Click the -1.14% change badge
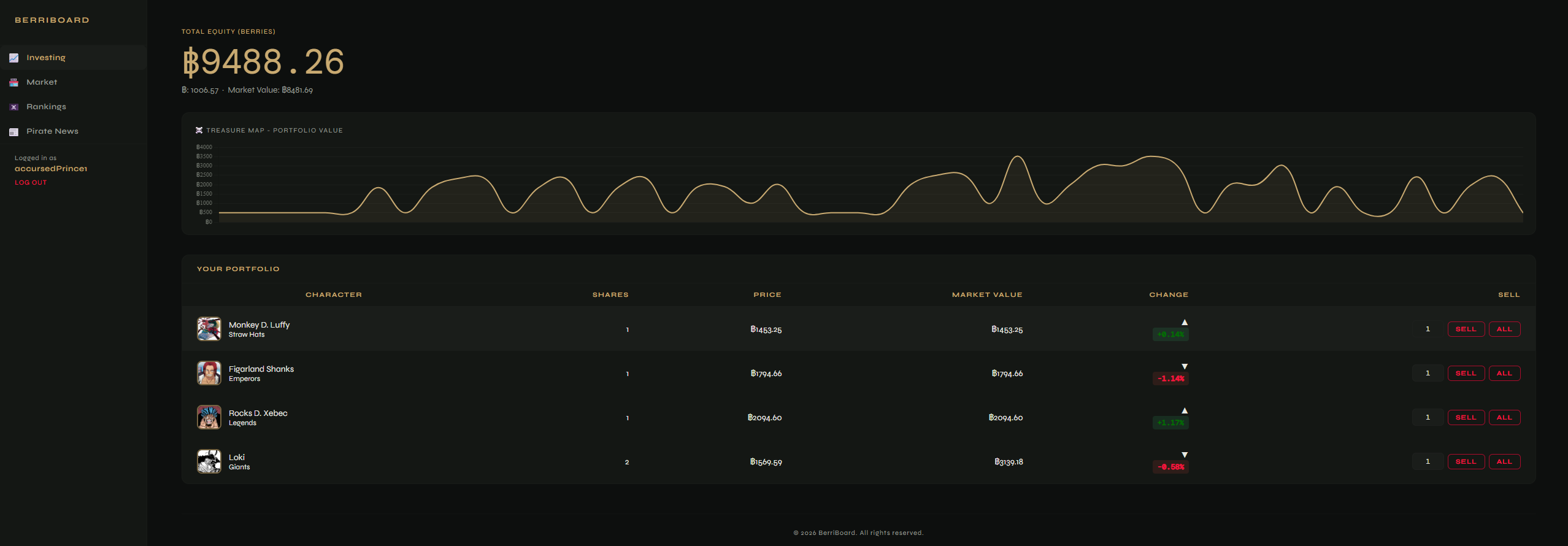The image size is (1568, 546). [x=1170, y=379]
